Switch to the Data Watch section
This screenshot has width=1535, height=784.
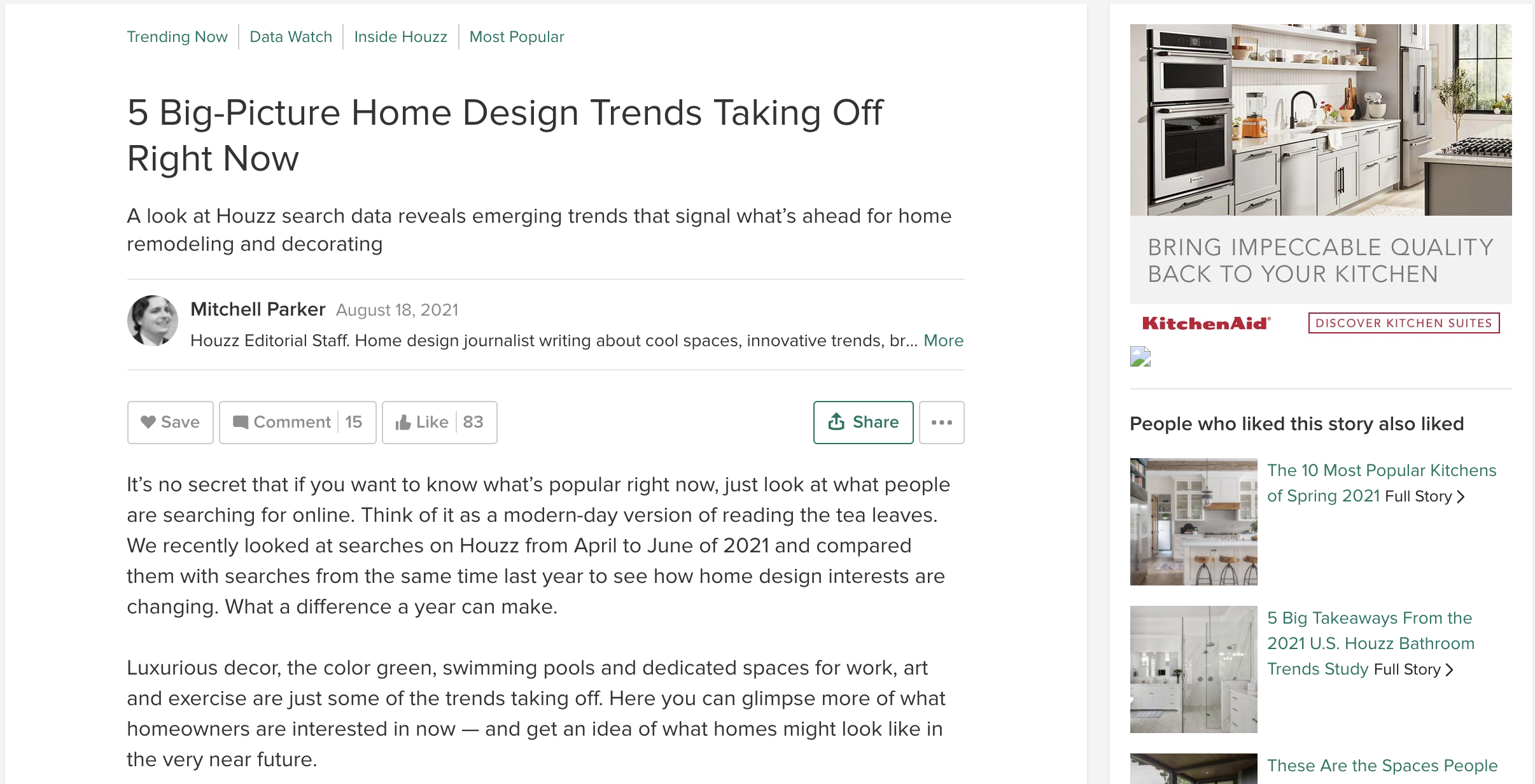click(291, 37)
